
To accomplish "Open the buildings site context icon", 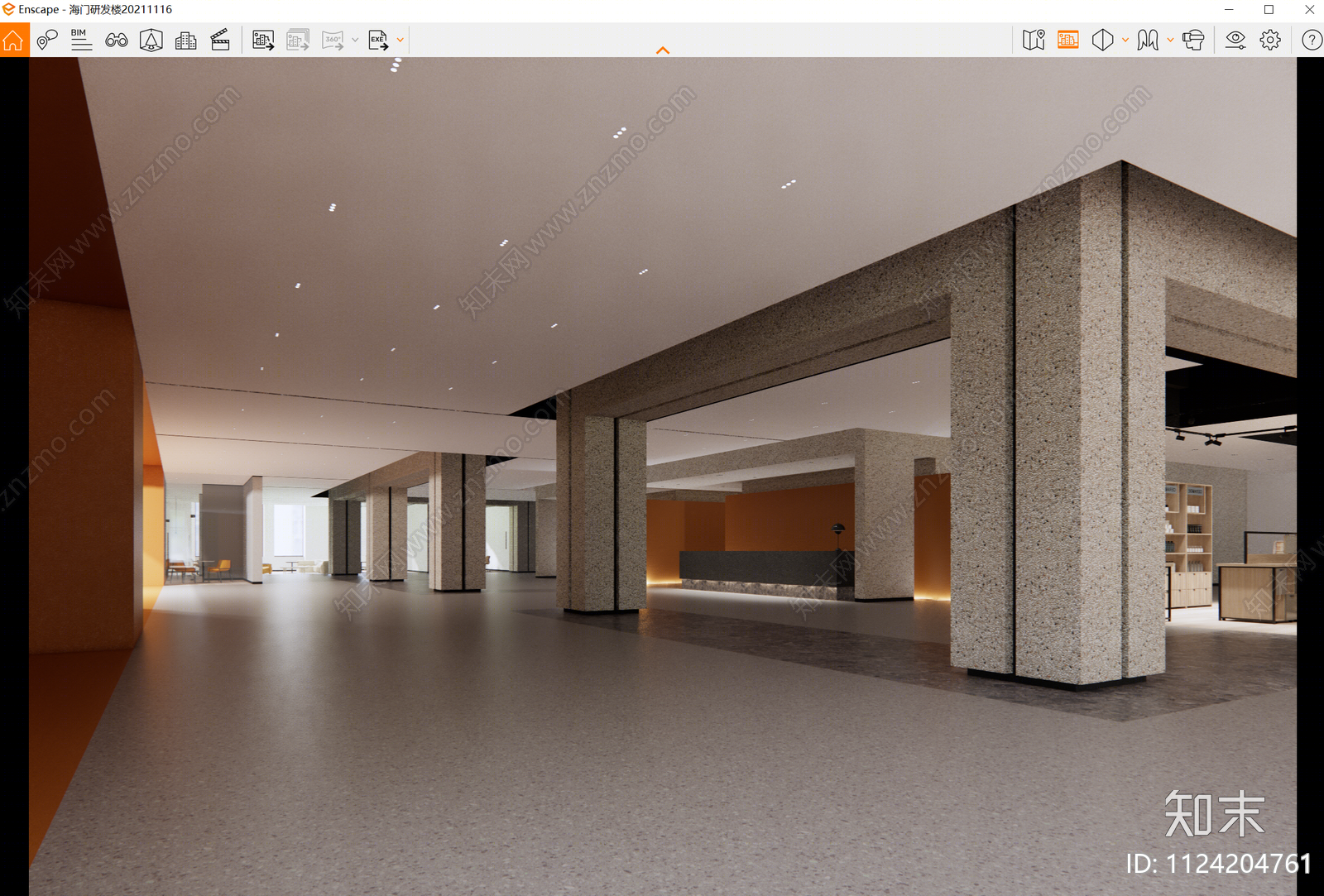I will tap(186, 40).
